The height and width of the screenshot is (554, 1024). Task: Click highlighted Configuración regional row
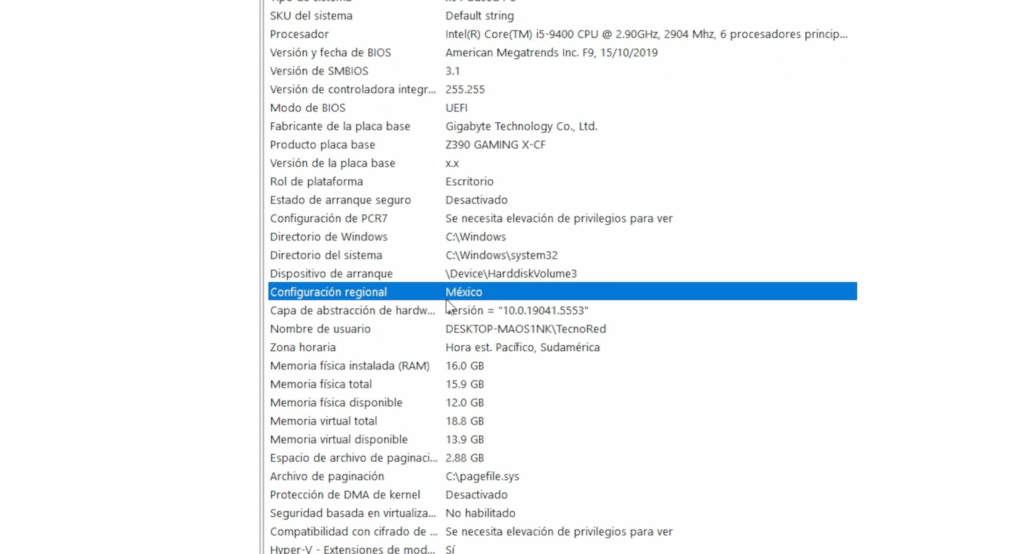pos(562,291)
